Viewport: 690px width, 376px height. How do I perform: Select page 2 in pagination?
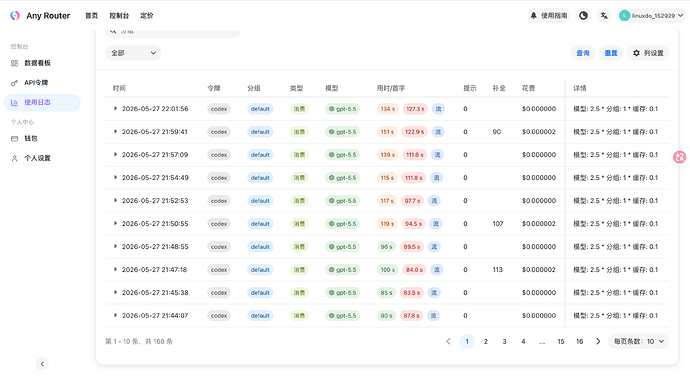[x=486, y=341]
